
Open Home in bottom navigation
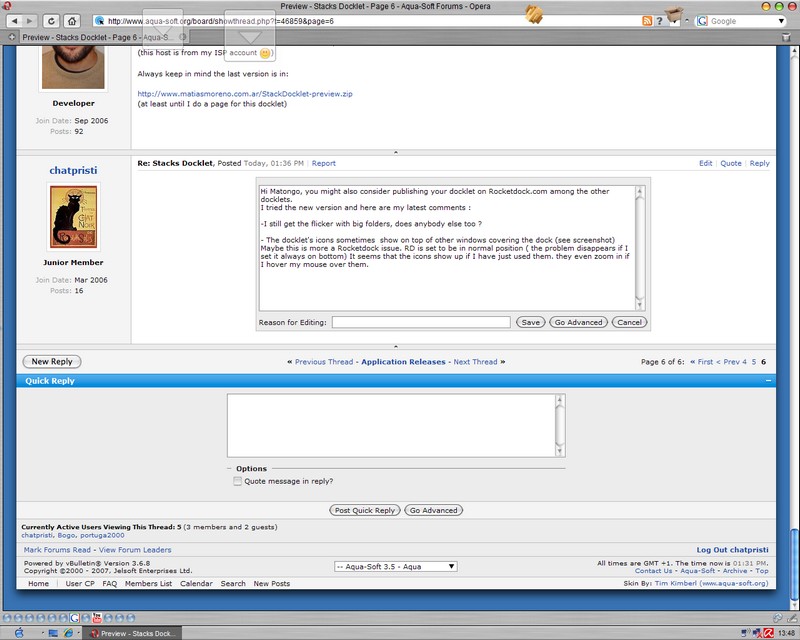38,584
